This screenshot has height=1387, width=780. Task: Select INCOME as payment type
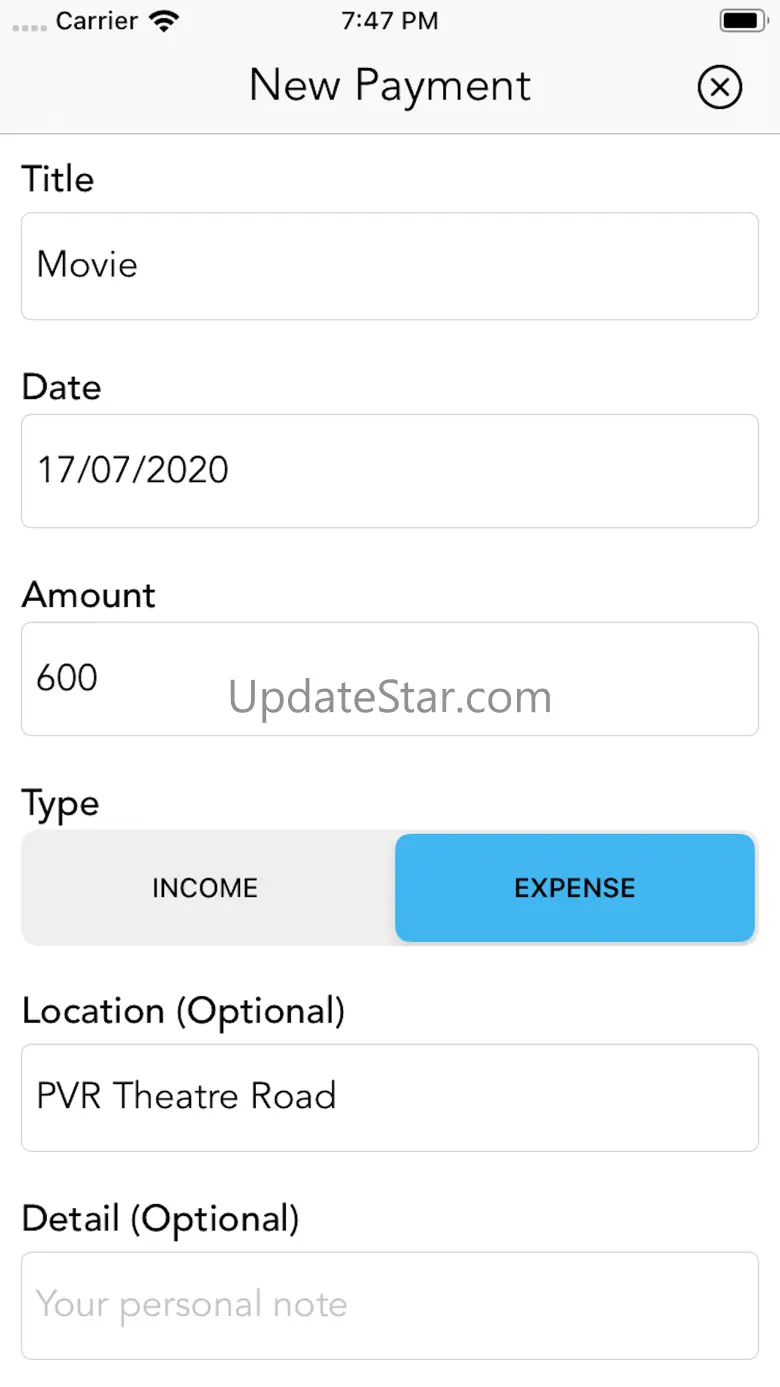(205, 888)
